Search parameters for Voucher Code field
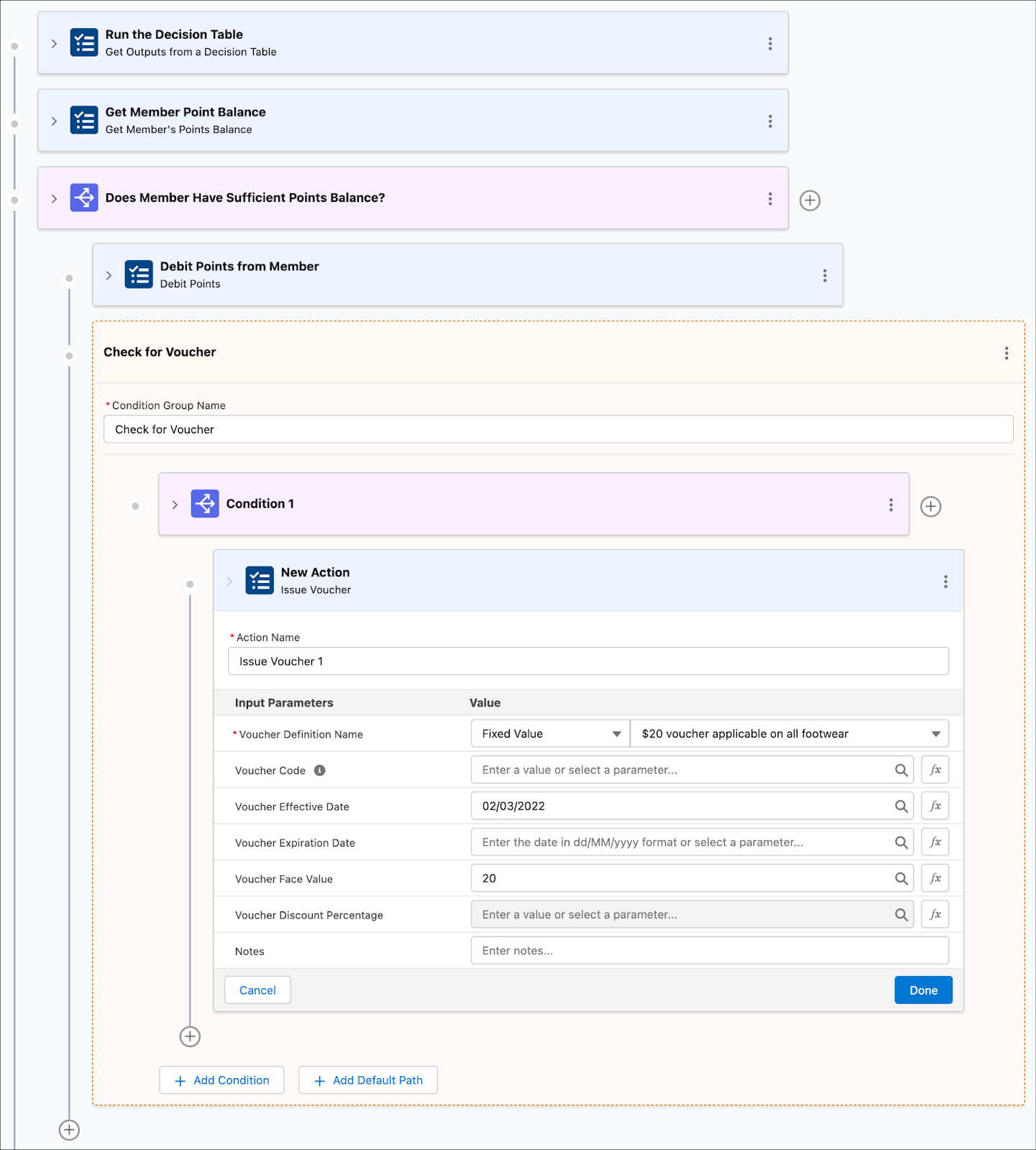The width and height of the screenshot is (1036, 1150). [901, 770]
